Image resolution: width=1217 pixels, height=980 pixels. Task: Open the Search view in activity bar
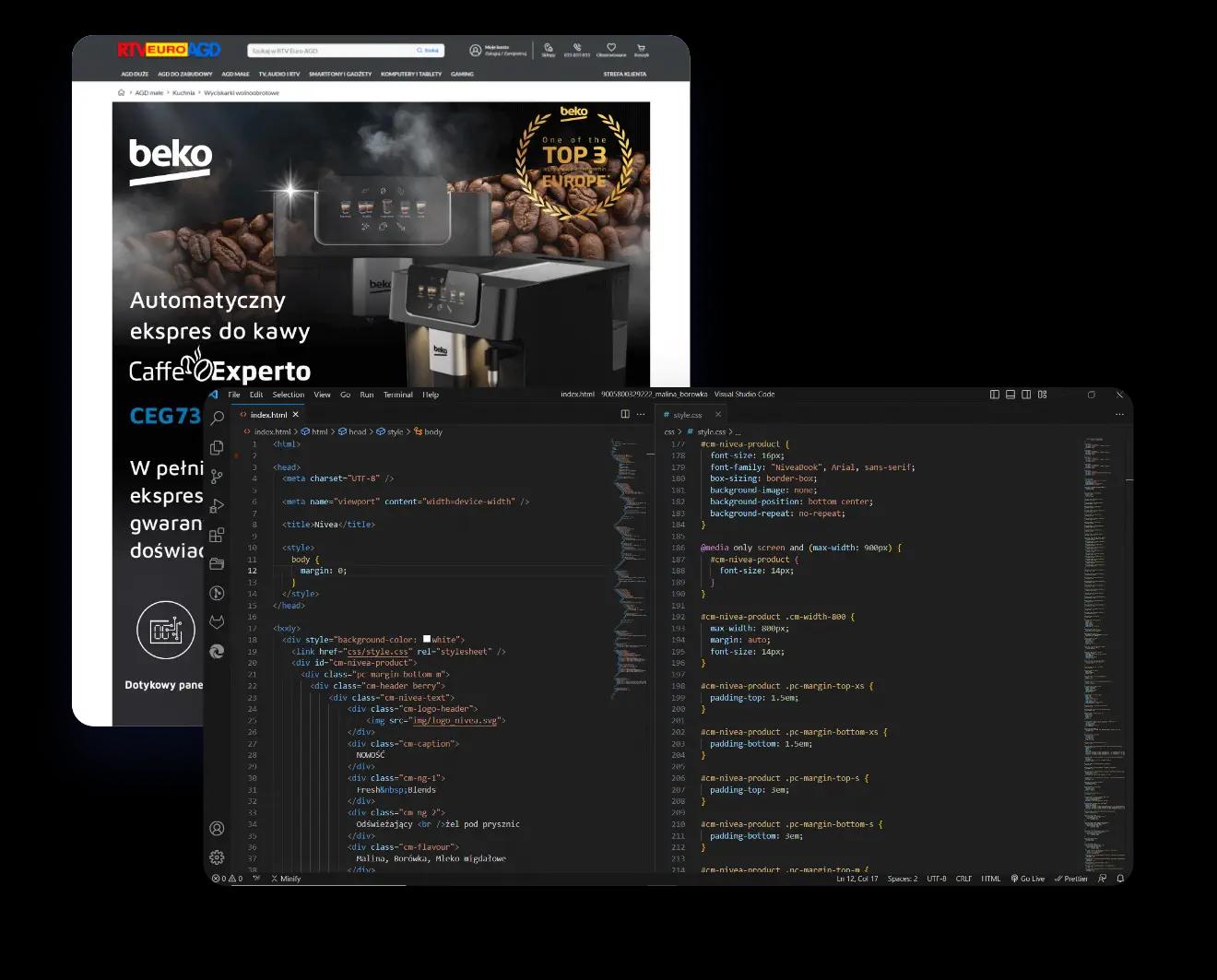click(218, 419)
